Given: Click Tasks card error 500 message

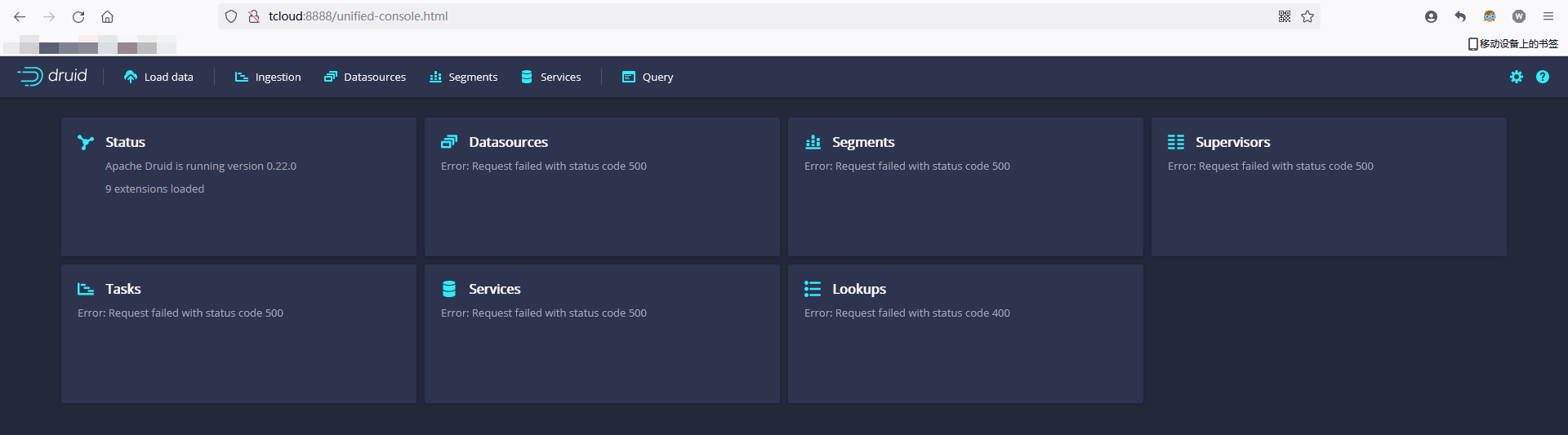Looking at the screenshot, I should pyautogui.click(x=180, y=313).
